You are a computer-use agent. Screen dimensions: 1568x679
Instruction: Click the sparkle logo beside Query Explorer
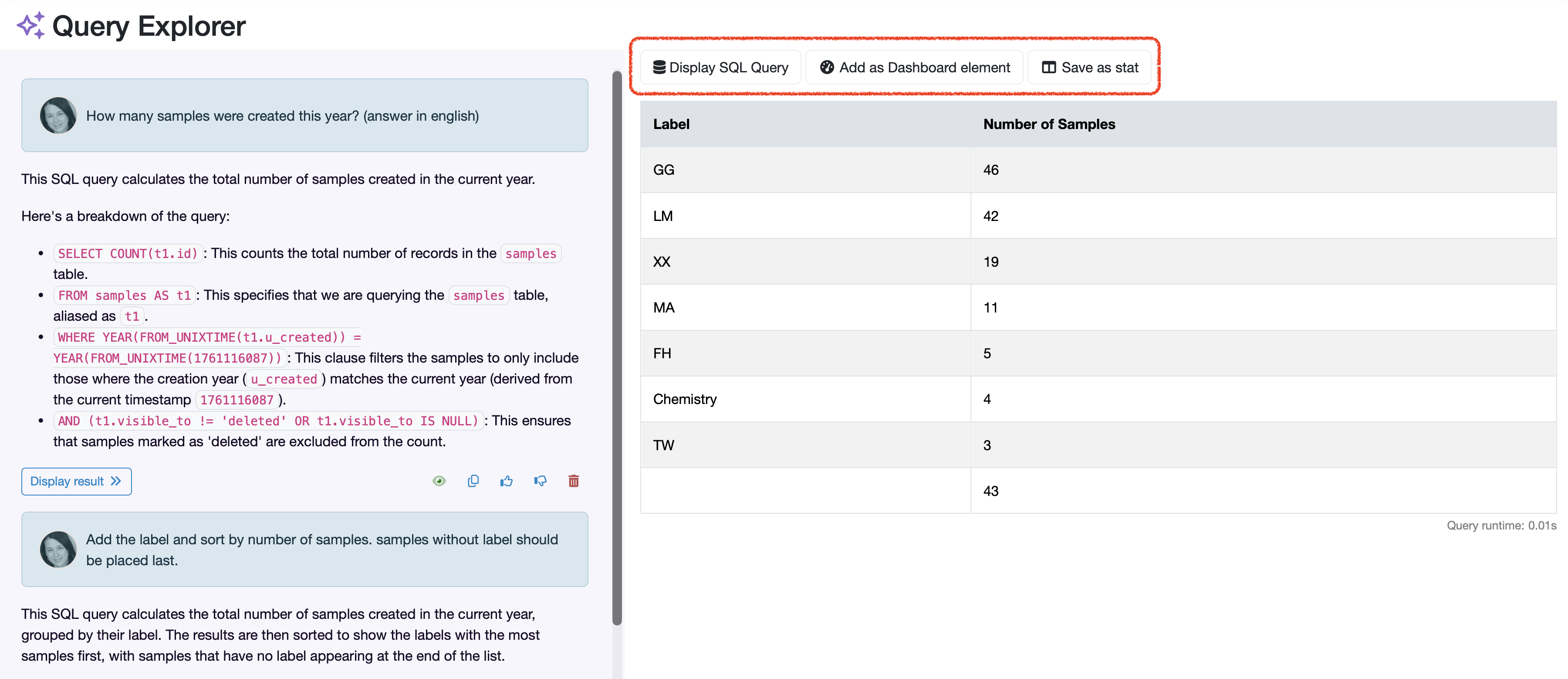30,26
